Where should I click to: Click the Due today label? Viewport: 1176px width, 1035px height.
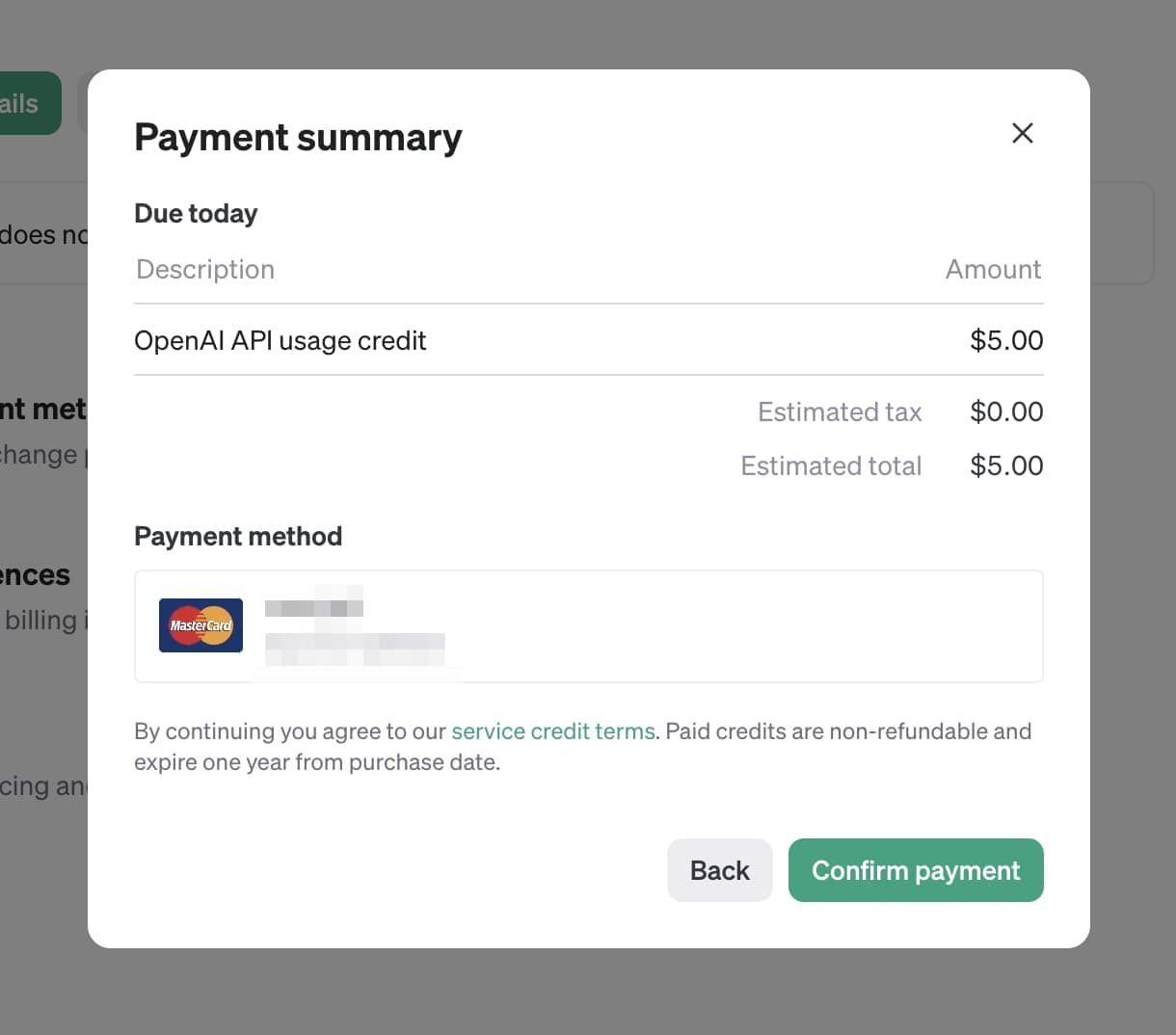point(196,213)
